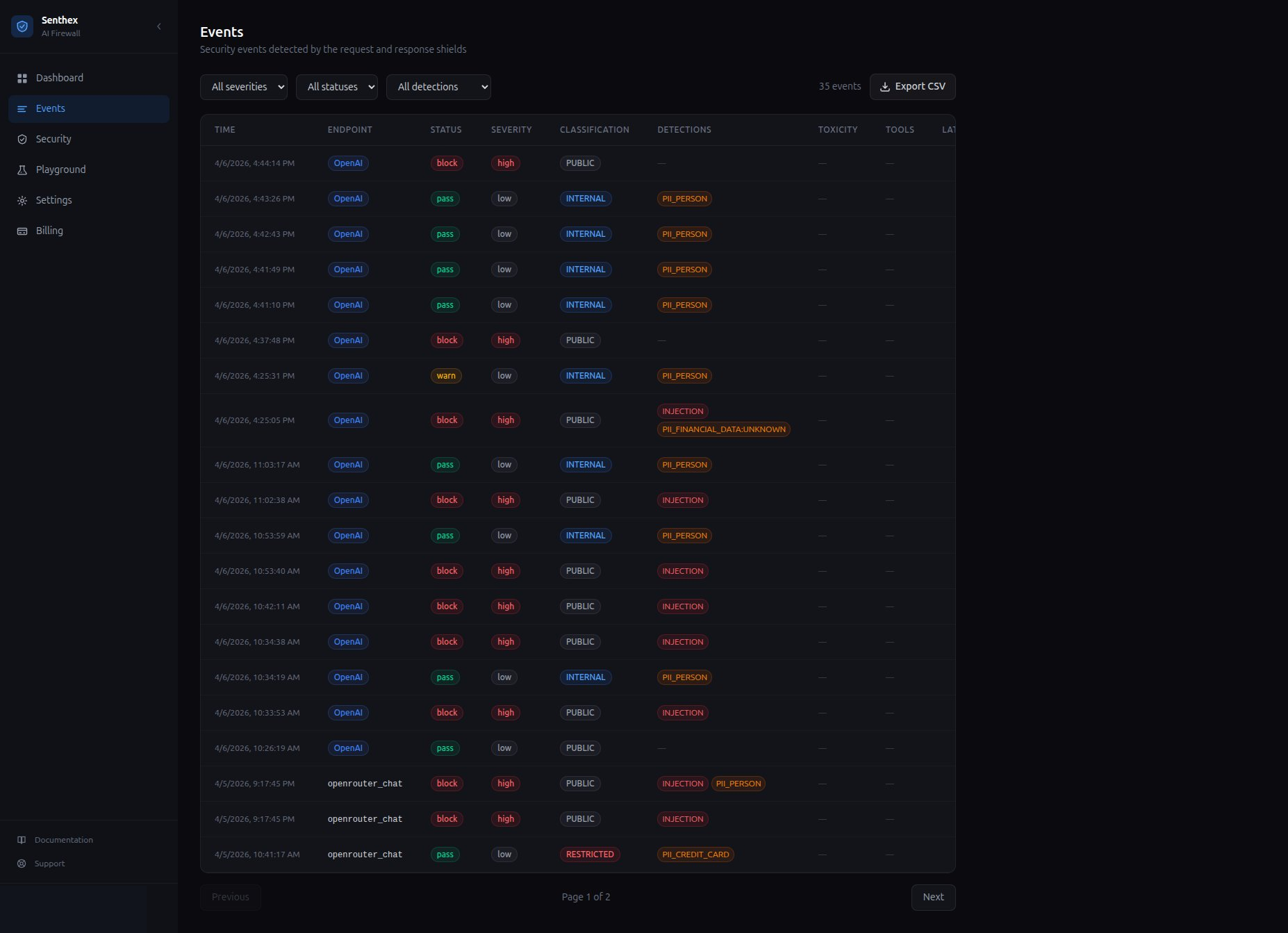The height and width of the screenshot is (933, 1288).
Task: Click the Billing card icon
Action: tap(22, 231)
